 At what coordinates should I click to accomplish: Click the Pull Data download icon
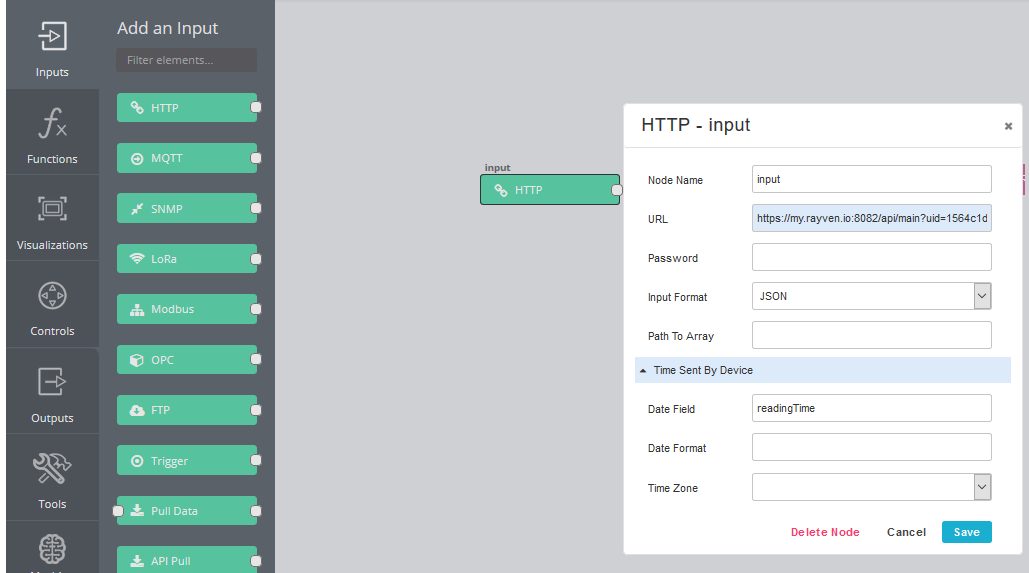coord(136,510)
